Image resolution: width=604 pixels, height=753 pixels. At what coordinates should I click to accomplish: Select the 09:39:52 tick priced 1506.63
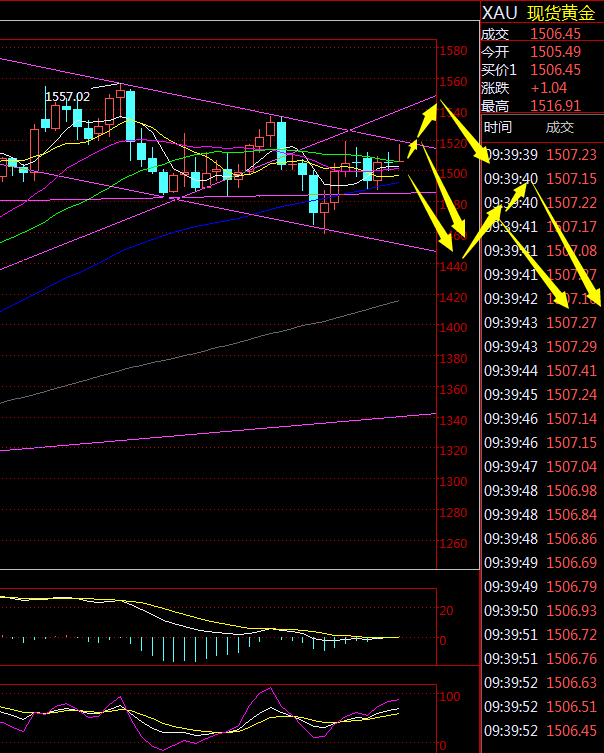coord(541,682)
